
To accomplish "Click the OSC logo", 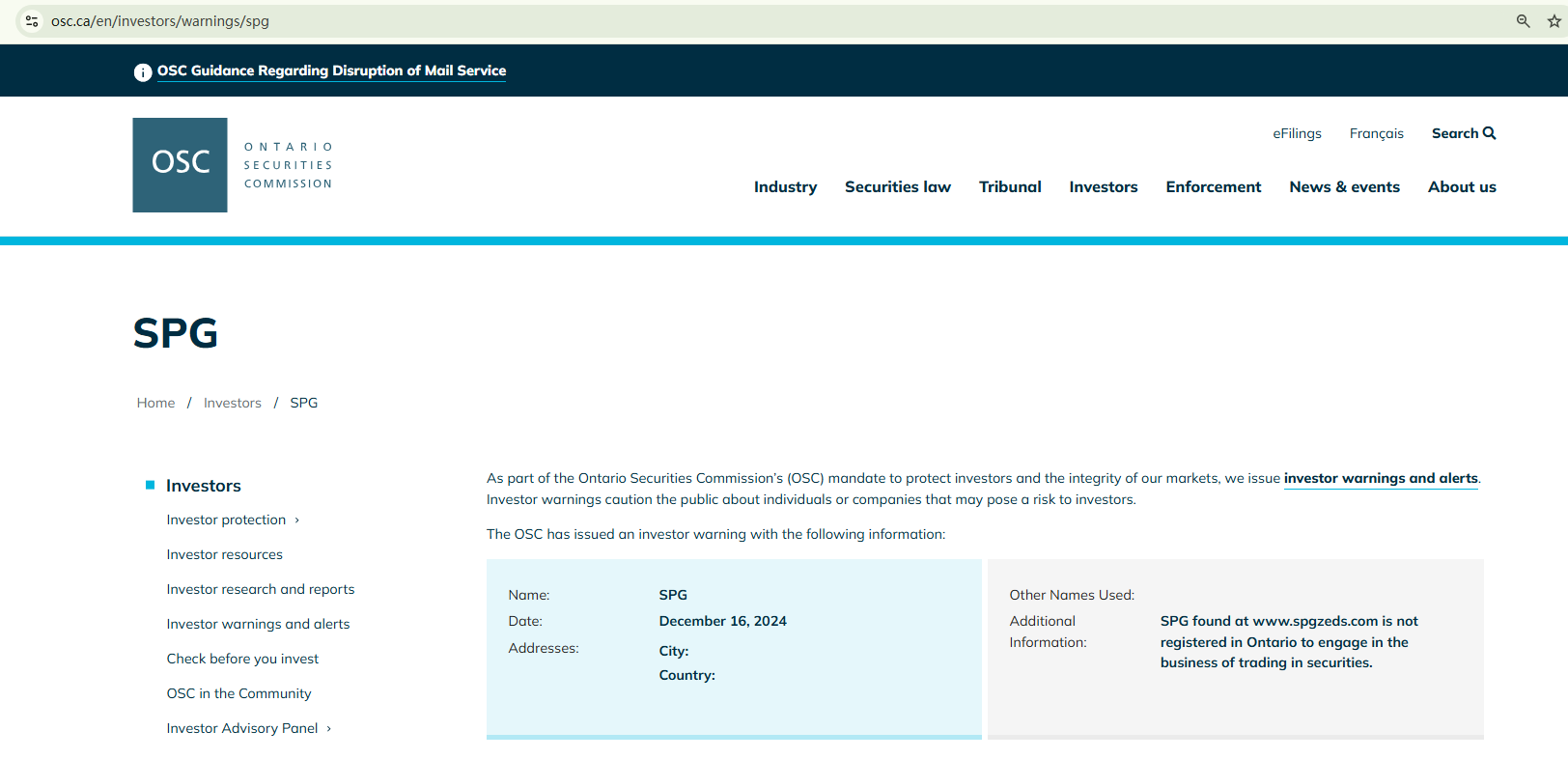I will (181, 165).
